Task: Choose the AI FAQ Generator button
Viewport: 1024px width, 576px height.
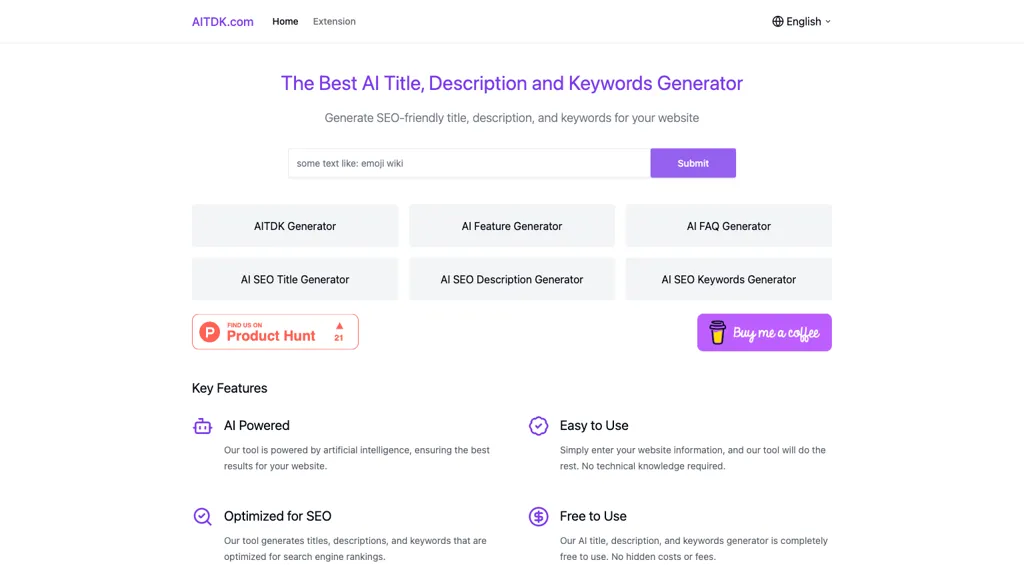Action: (x=728, y=226)
